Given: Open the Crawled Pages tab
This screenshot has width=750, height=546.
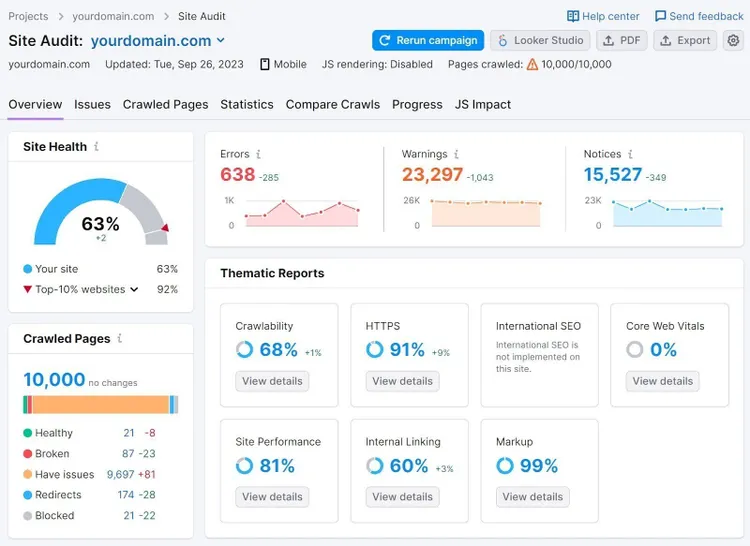Looking at the screenshot, I should (165, 104).
